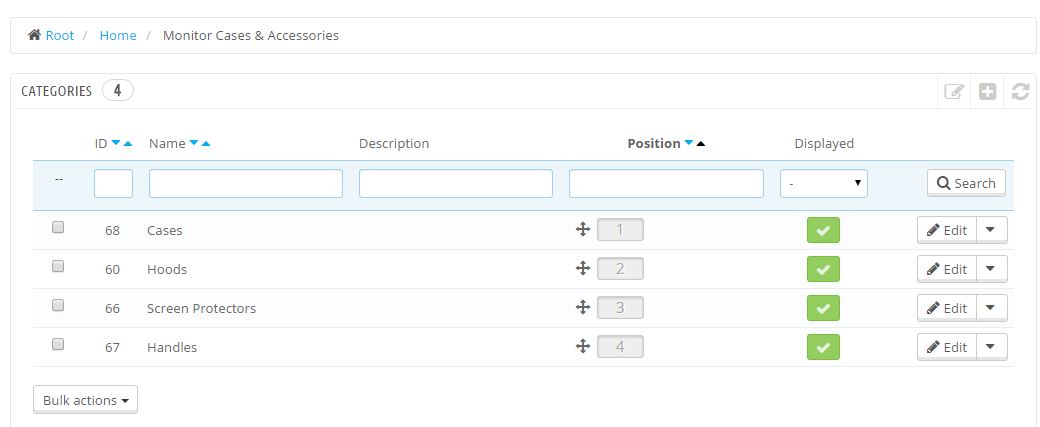
Task: Click the Search button
Action: point(966,183)
